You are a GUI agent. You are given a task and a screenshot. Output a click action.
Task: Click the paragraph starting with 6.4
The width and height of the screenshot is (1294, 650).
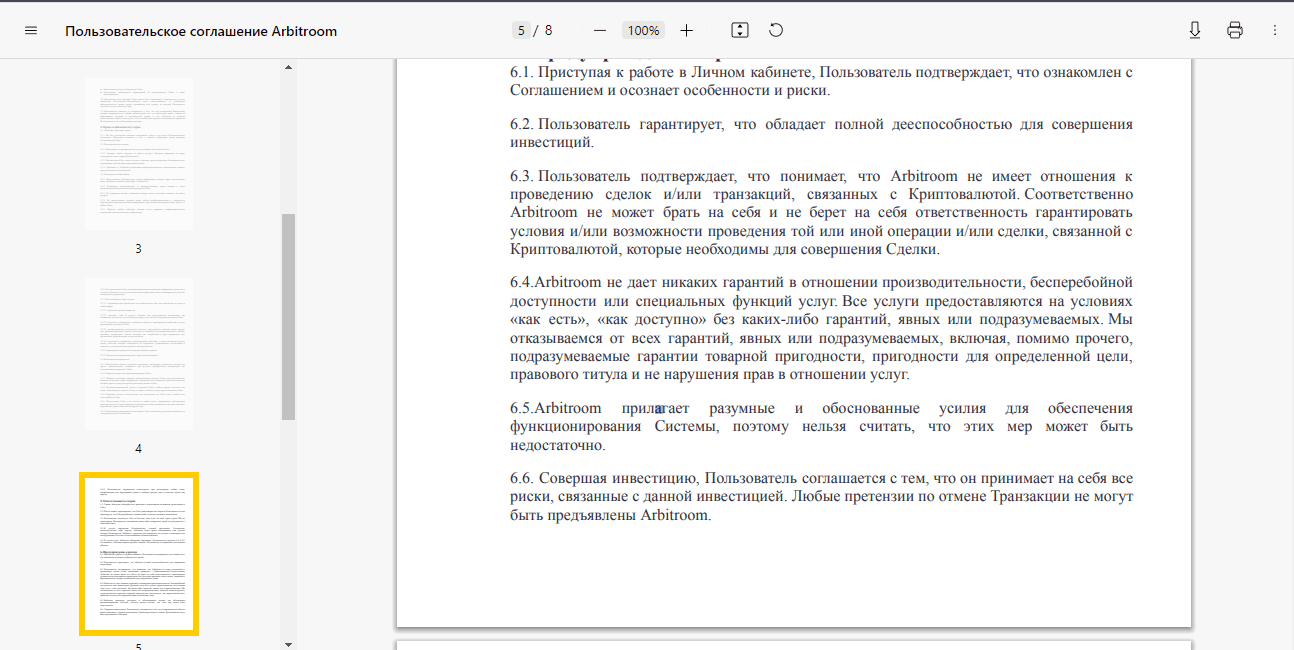click(x=820, y=328)
